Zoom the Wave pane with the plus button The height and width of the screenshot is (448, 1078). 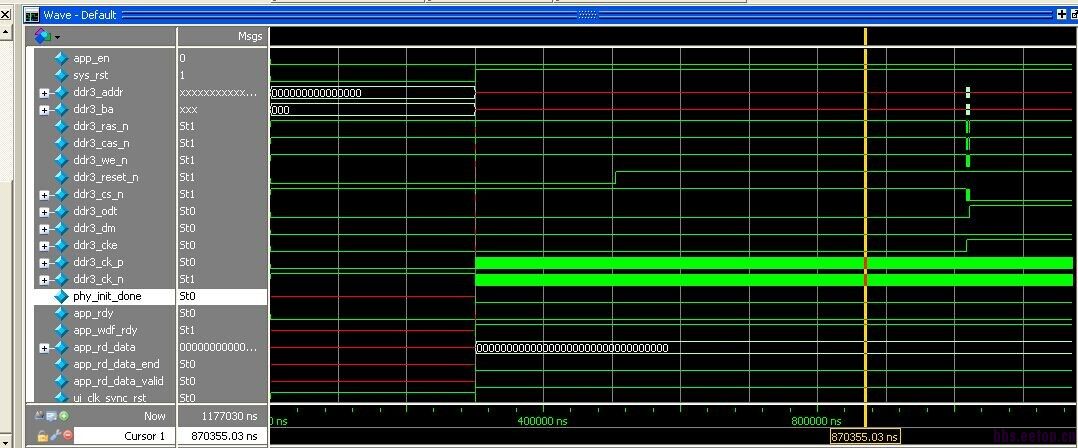[1062, 14]
